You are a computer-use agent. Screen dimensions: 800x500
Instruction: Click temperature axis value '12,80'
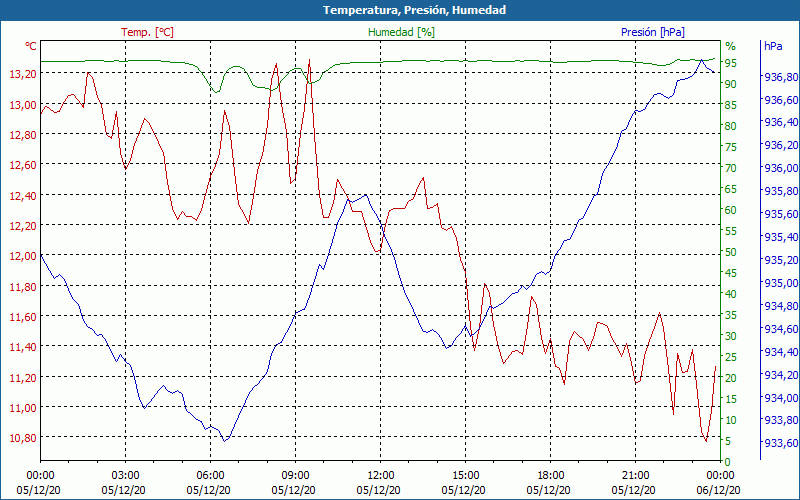pyautogui.click(x=23, y=134)
